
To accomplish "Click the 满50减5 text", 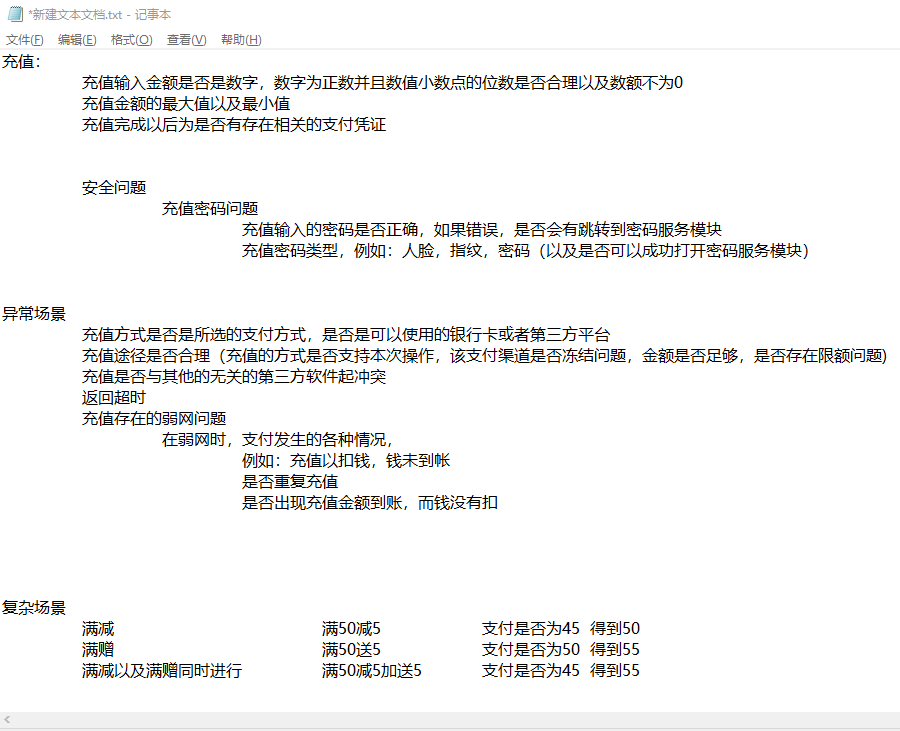I will coord(349,628).
